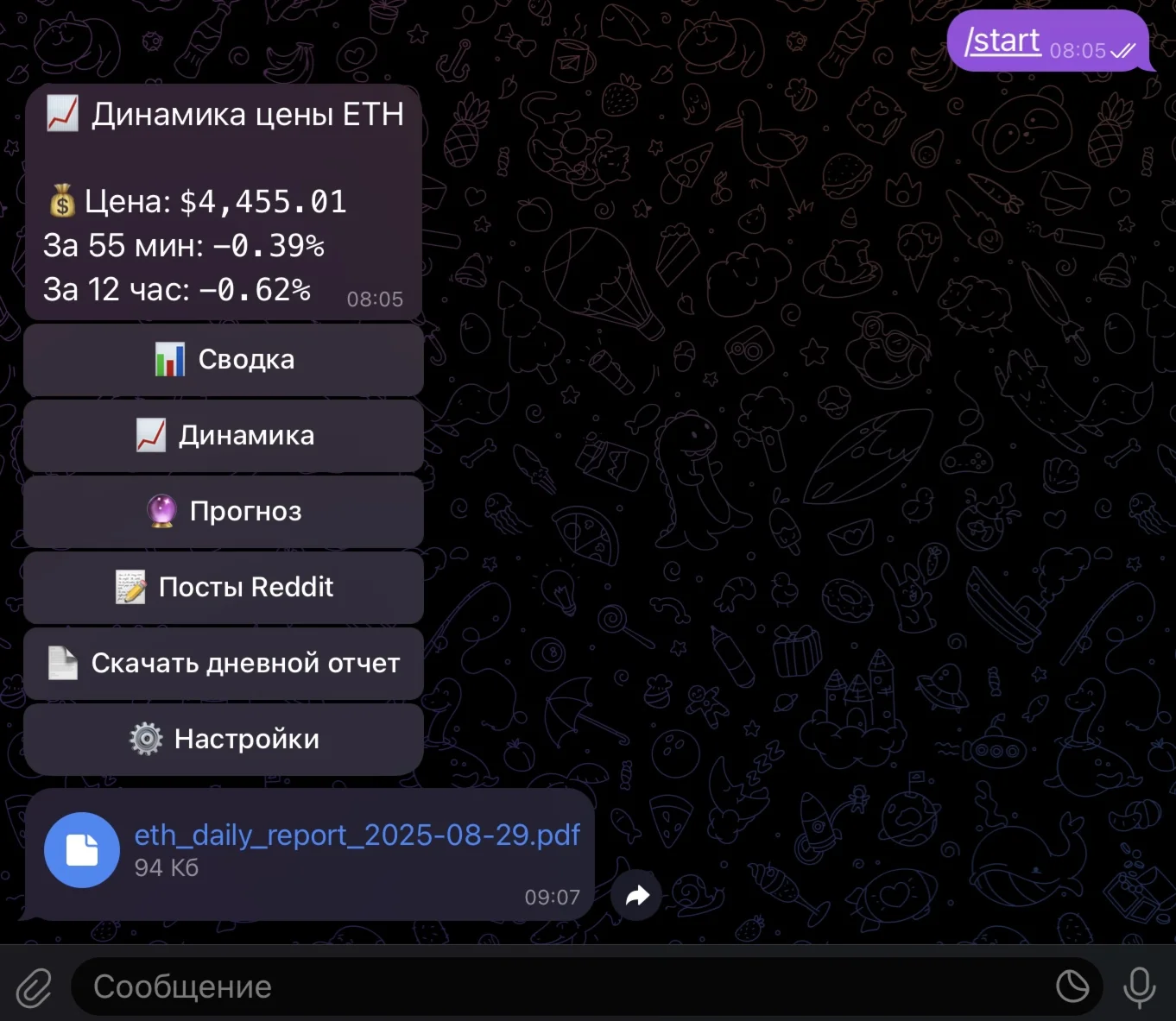The width and height of the screenshot is (1176, 1021).
Task: Tap the bar chart emoji on Сводка
Action: [170, 359]
